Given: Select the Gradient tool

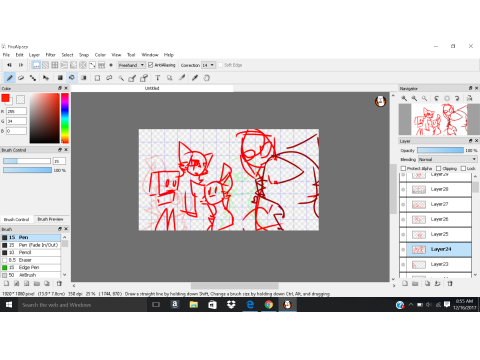Looking at the screenshot, I should 84,78.
